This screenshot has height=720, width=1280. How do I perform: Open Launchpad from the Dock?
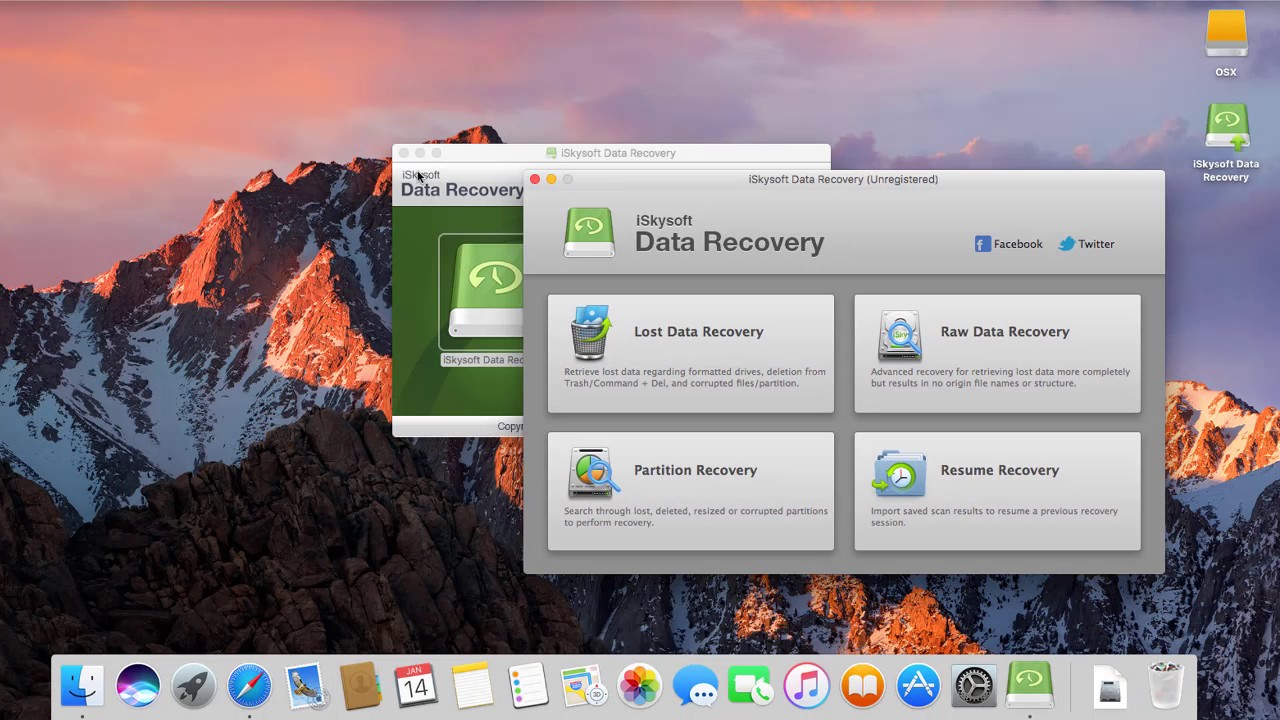click(194, 686)
